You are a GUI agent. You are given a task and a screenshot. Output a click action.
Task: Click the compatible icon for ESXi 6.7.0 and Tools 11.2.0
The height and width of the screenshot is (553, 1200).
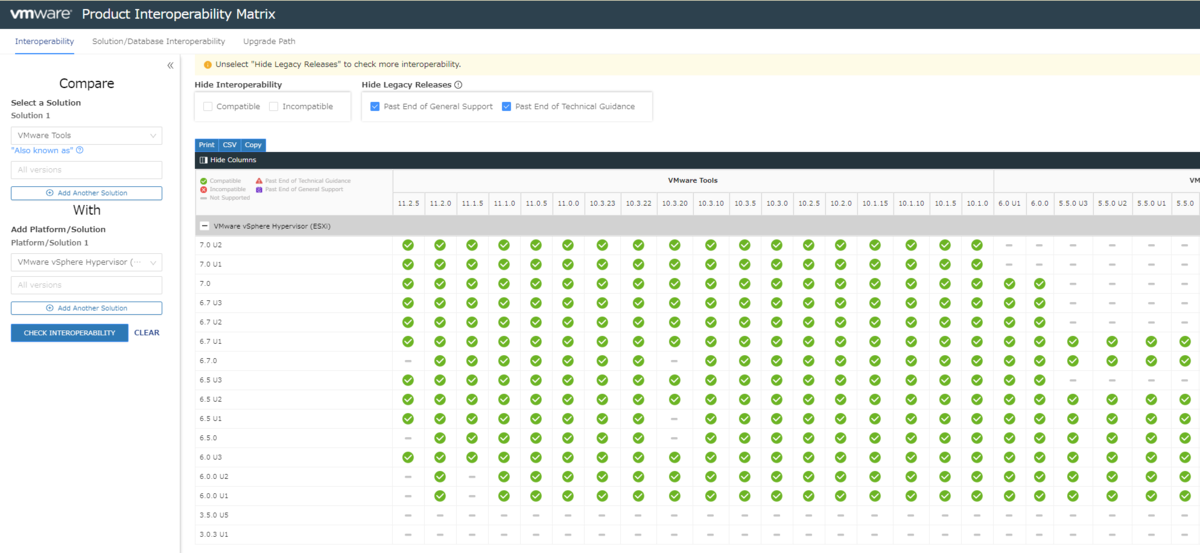[x=440, y=361]
